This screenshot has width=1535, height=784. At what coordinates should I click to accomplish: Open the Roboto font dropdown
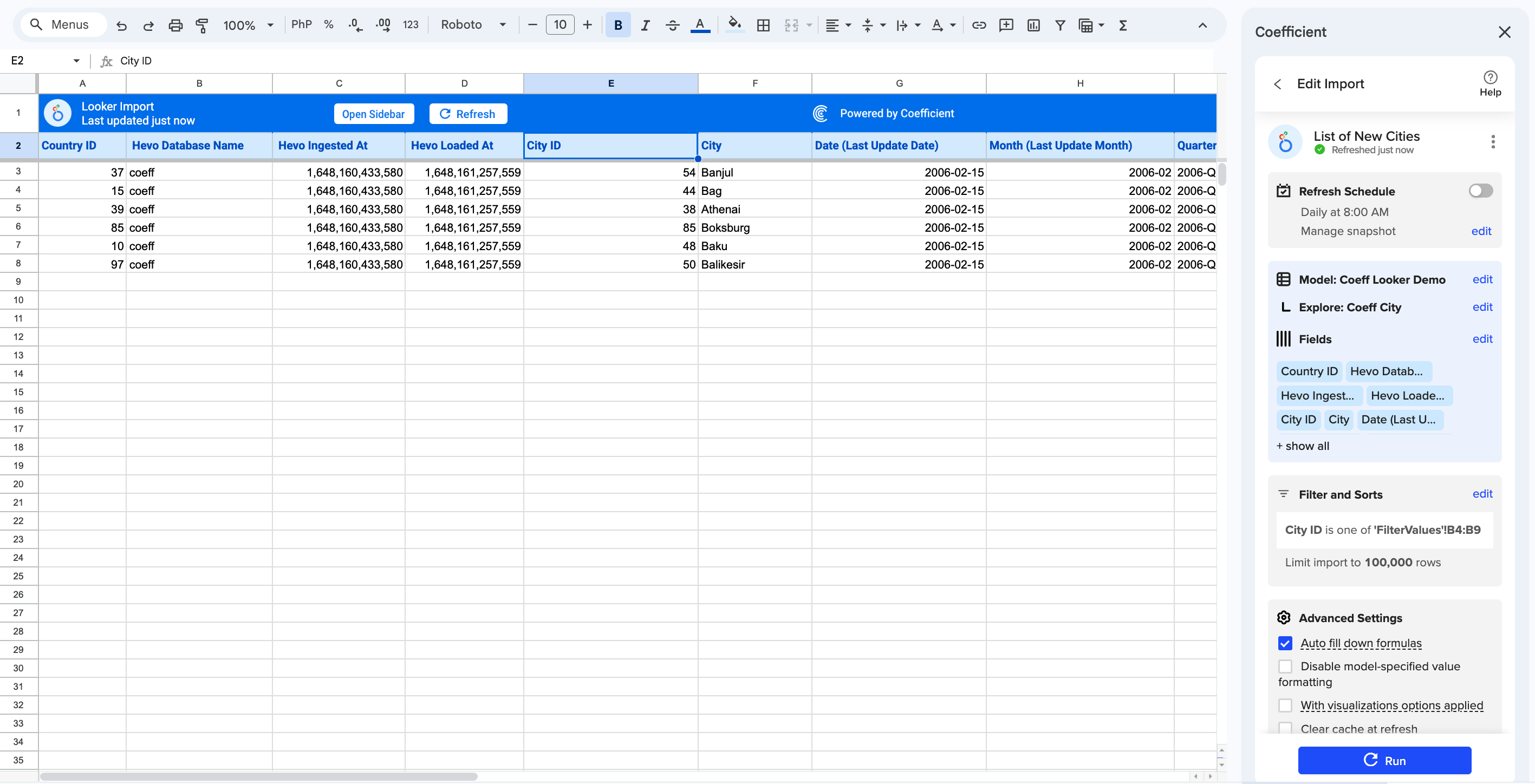pyautogui.click(x=502, y=25)
